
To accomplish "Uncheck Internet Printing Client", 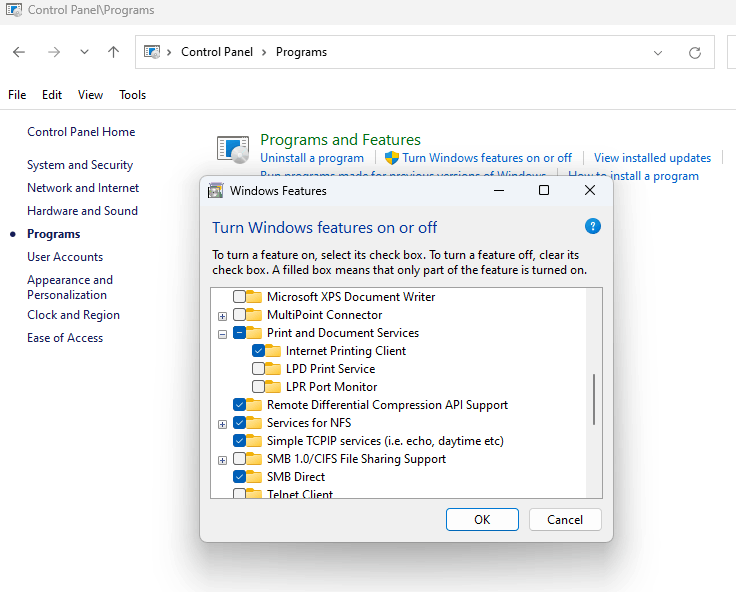I will point(258,351).
